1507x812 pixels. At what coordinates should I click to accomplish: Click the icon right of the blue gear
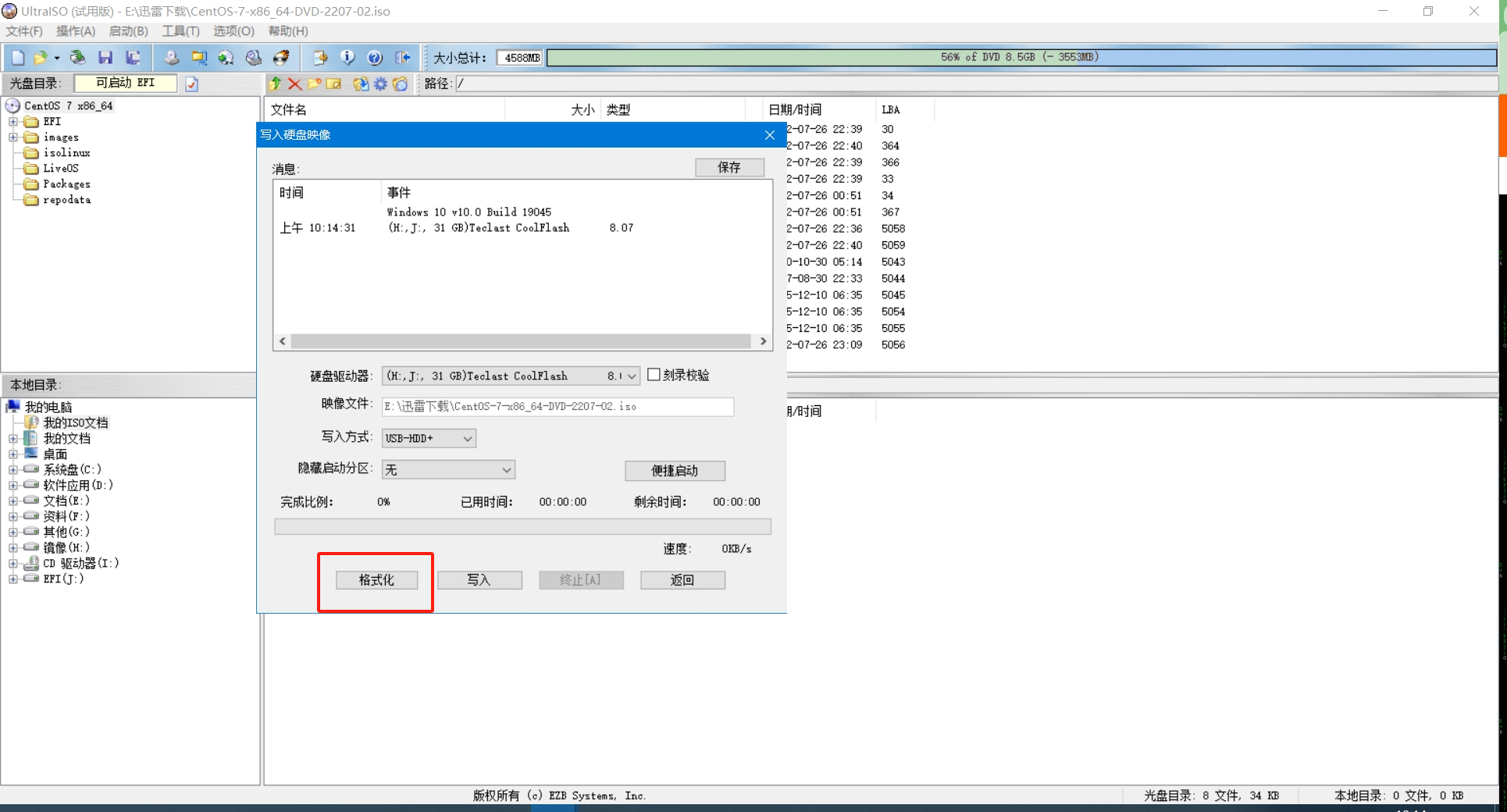coord(400,84)
